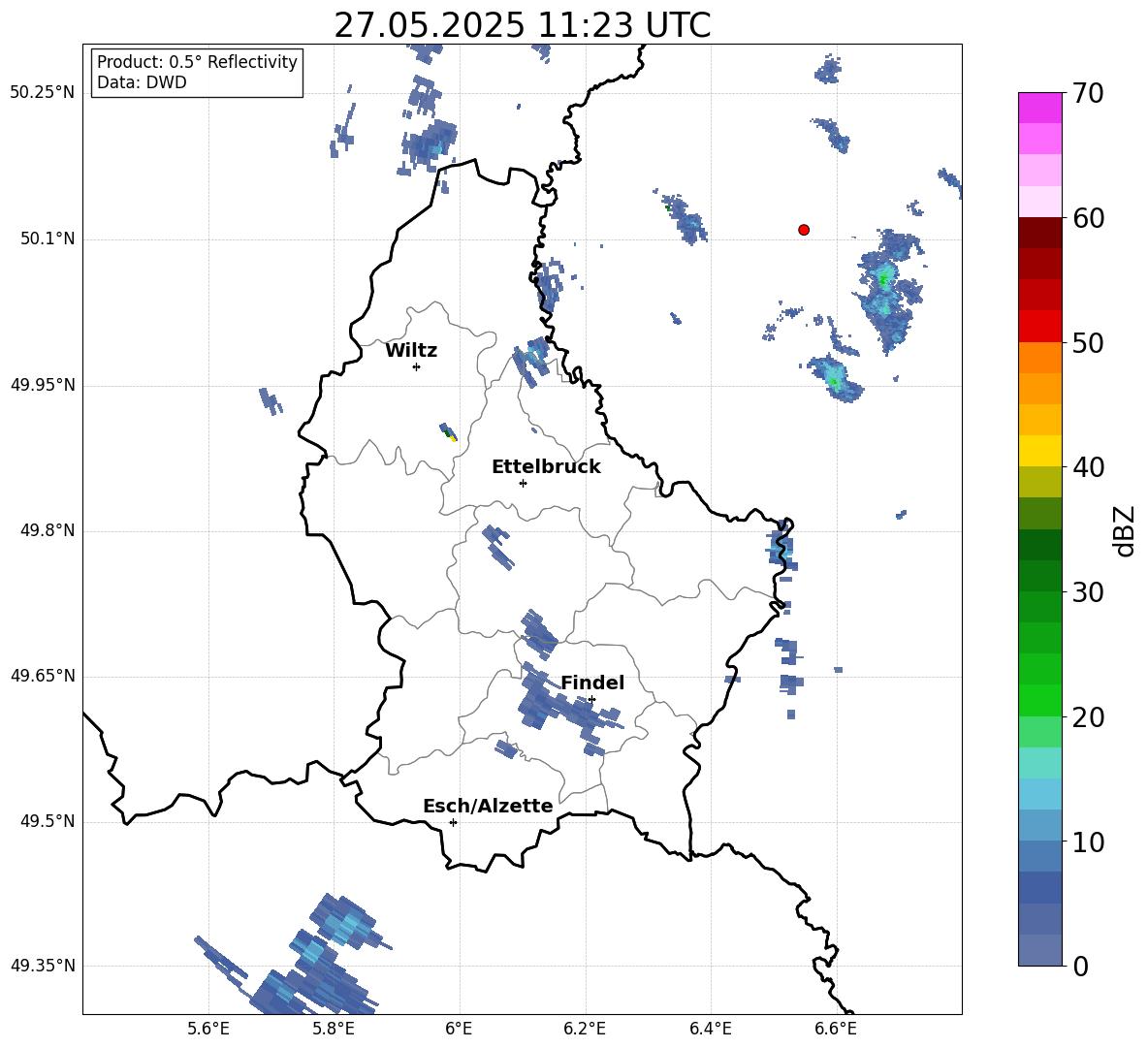This screenshot has height=1048, width=1148.
Task: Click the 49.35°N latitude label
Action: 43,966
